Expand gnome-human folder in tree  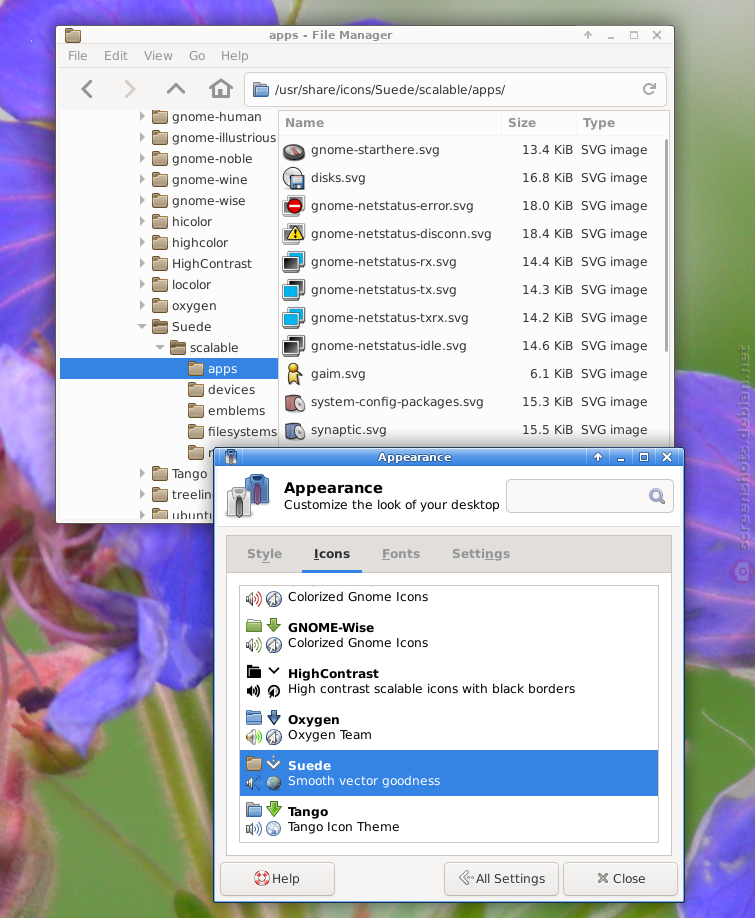[142, 117]
